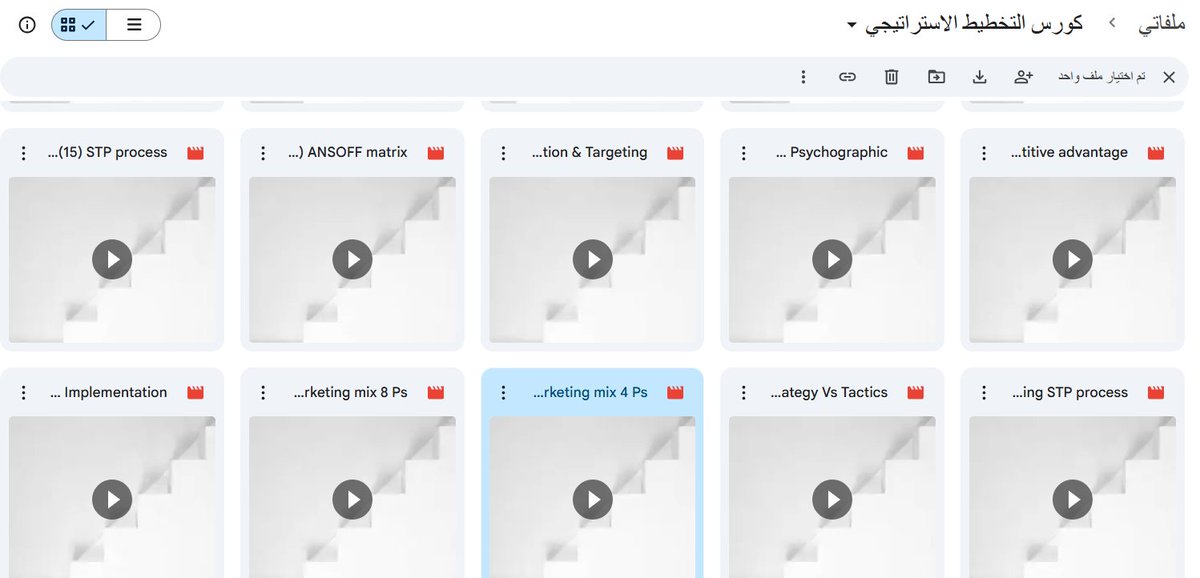The height and width of the screenshot is (578, 1200).
Task: Click video file icon of Psychographic
Action: tap(915, 153)
